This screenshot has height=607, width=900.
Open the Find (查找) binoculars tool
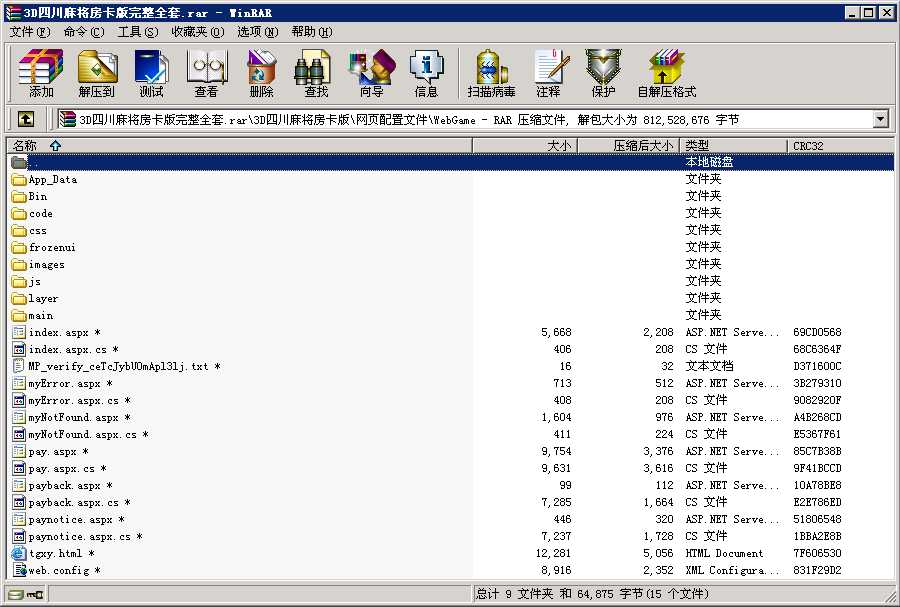[315, 73]
